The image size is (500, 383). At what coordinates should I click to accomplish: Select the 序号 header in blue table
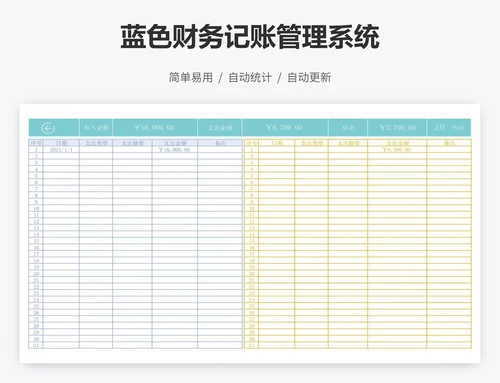[x=36, y=143]
